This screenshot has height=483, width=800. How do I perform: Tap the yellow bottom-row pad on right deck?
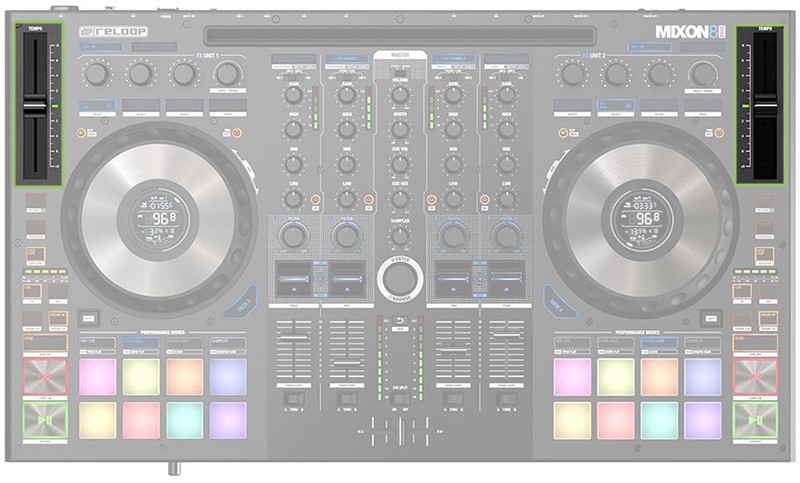[x=572, y=420]
